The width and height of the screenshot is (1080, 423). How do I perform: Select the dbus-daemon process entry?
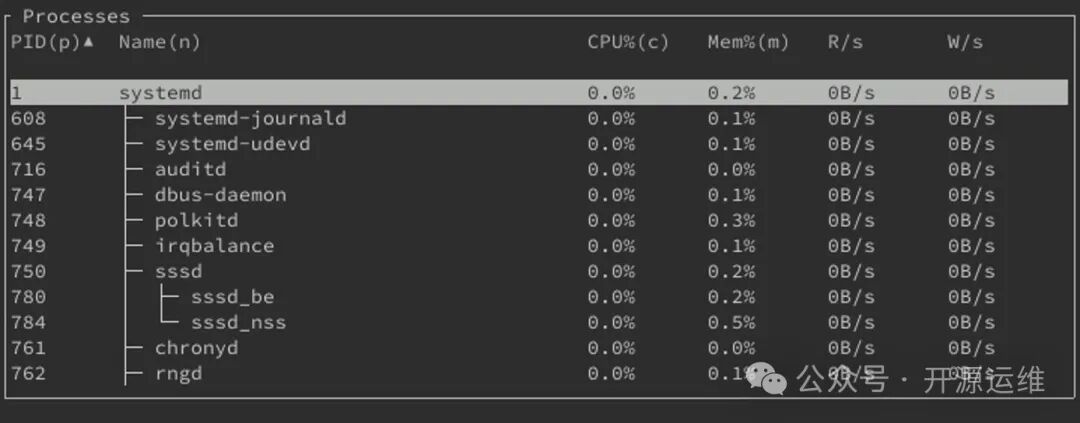[220, 195]
